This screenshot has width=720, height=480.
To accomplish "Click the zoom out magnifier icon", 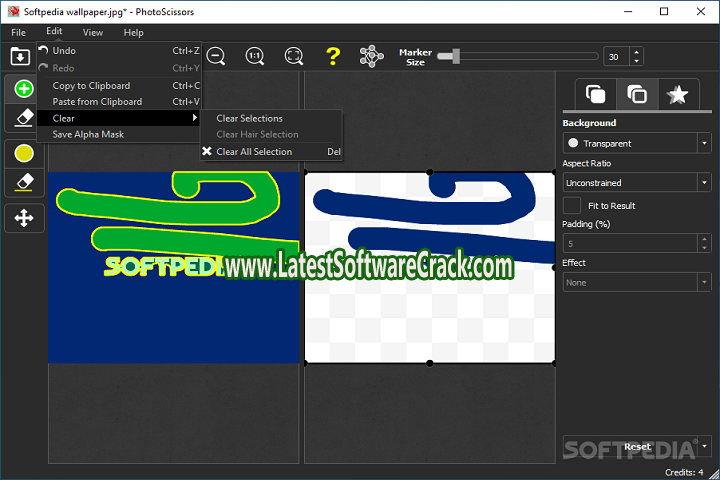I will (216, 57).
